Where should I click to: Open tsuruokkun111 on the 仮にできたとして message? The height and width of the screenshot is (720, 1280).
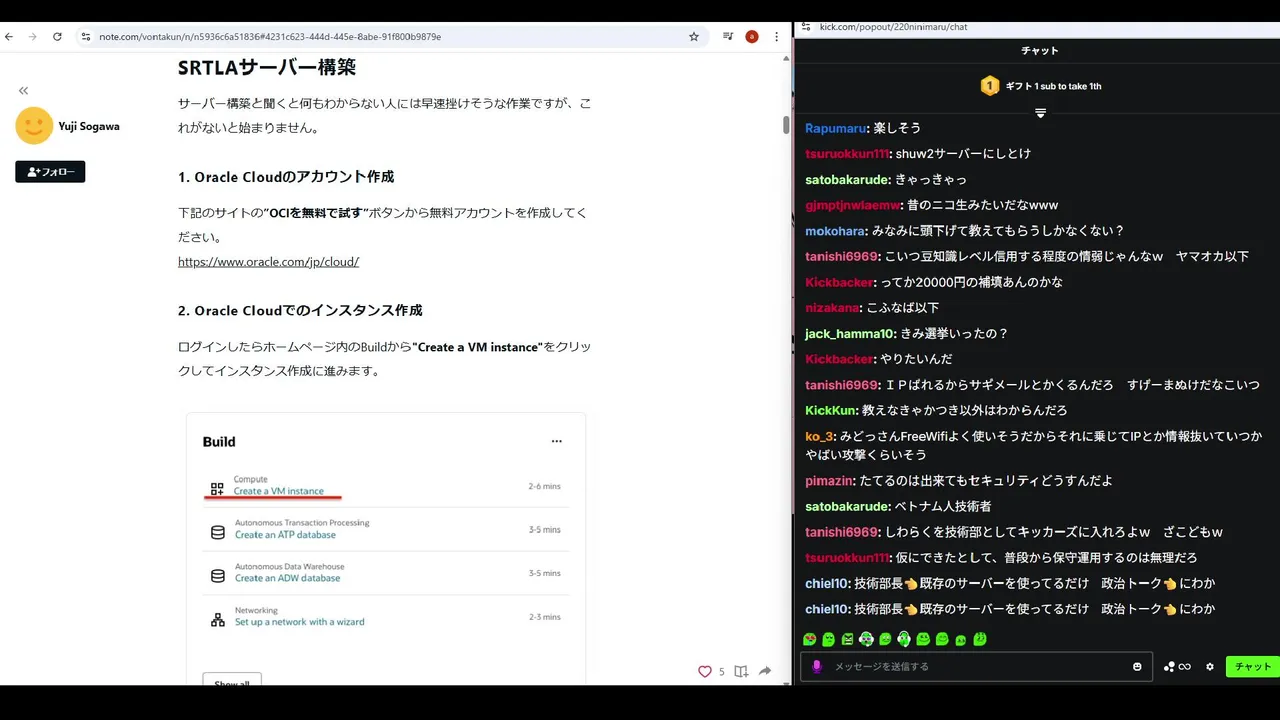tap(847, 558)
